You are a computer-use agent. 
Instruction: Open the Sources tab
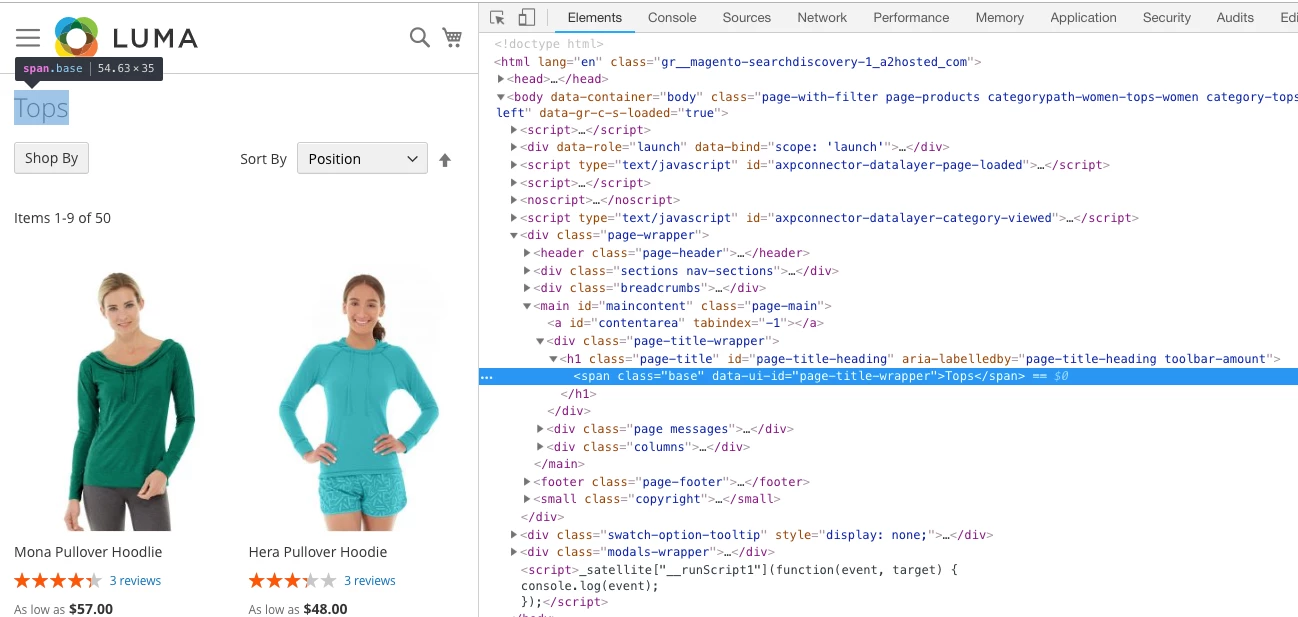(747, 17)
